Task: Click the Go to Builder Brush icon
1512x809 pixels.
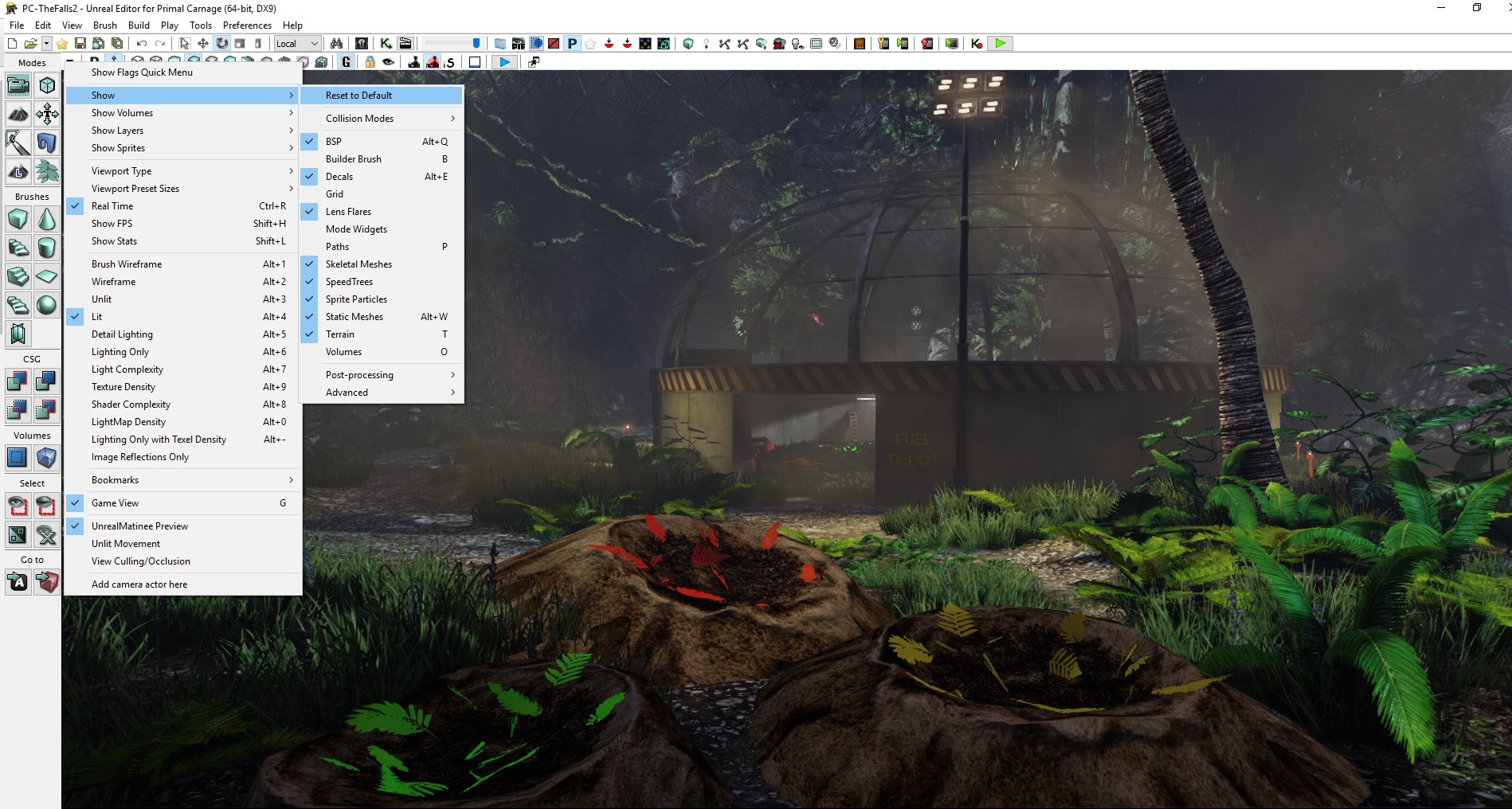Action: coord(47,582)
